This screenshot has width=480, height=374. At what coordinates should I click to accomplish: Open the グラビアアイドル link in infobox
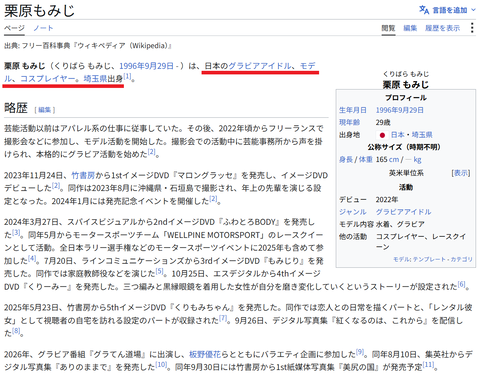point(403,212)
